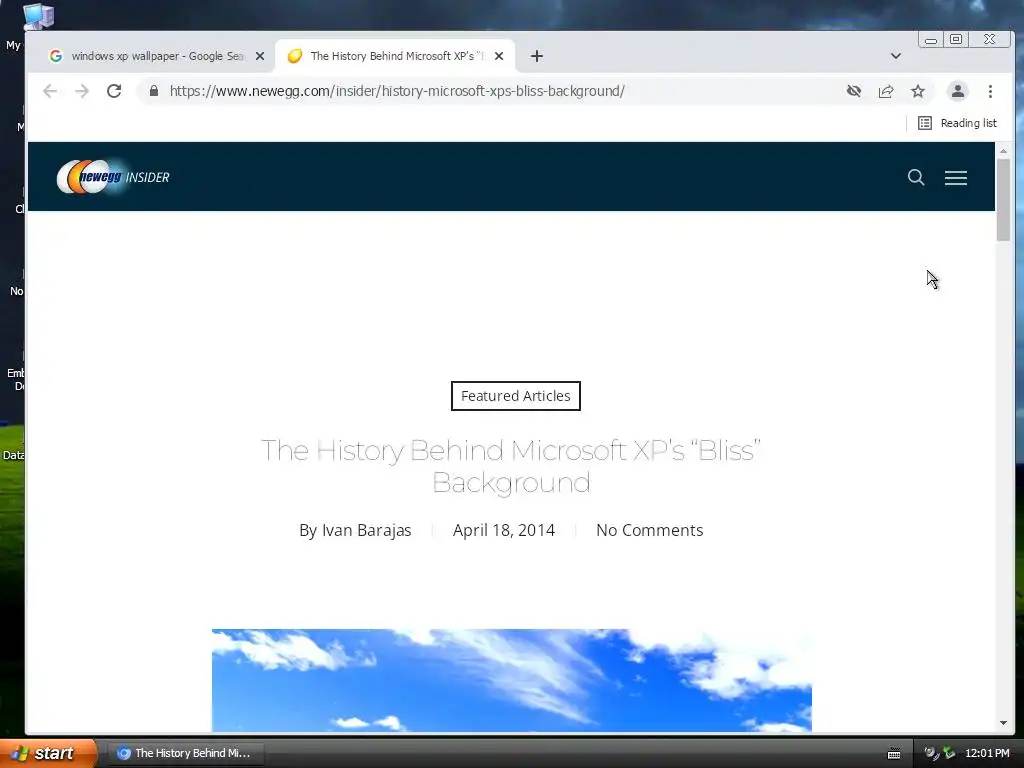
Task: Select the Chrome taskbar button
Action: coord(185,753)
